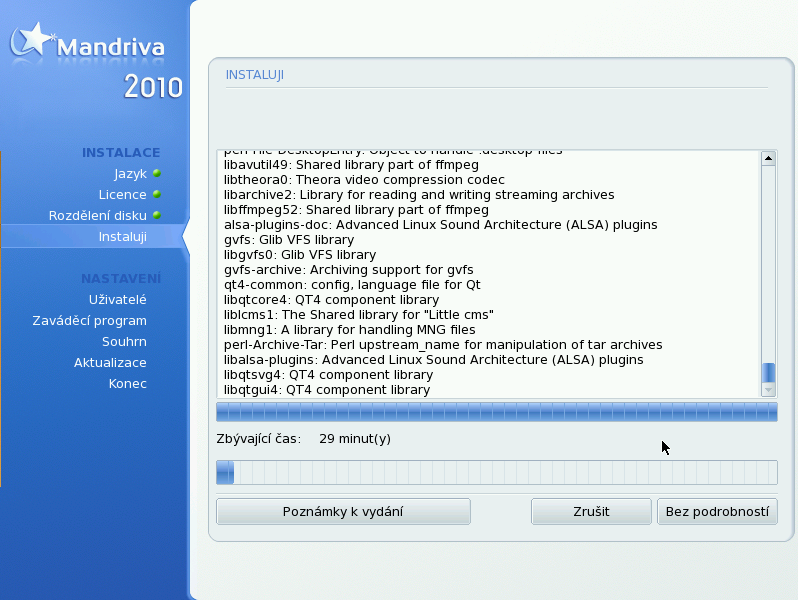Select Rozdělení disku step in sidebar
798x600 pixels.
pyautogui.click(x=98, y=215)
